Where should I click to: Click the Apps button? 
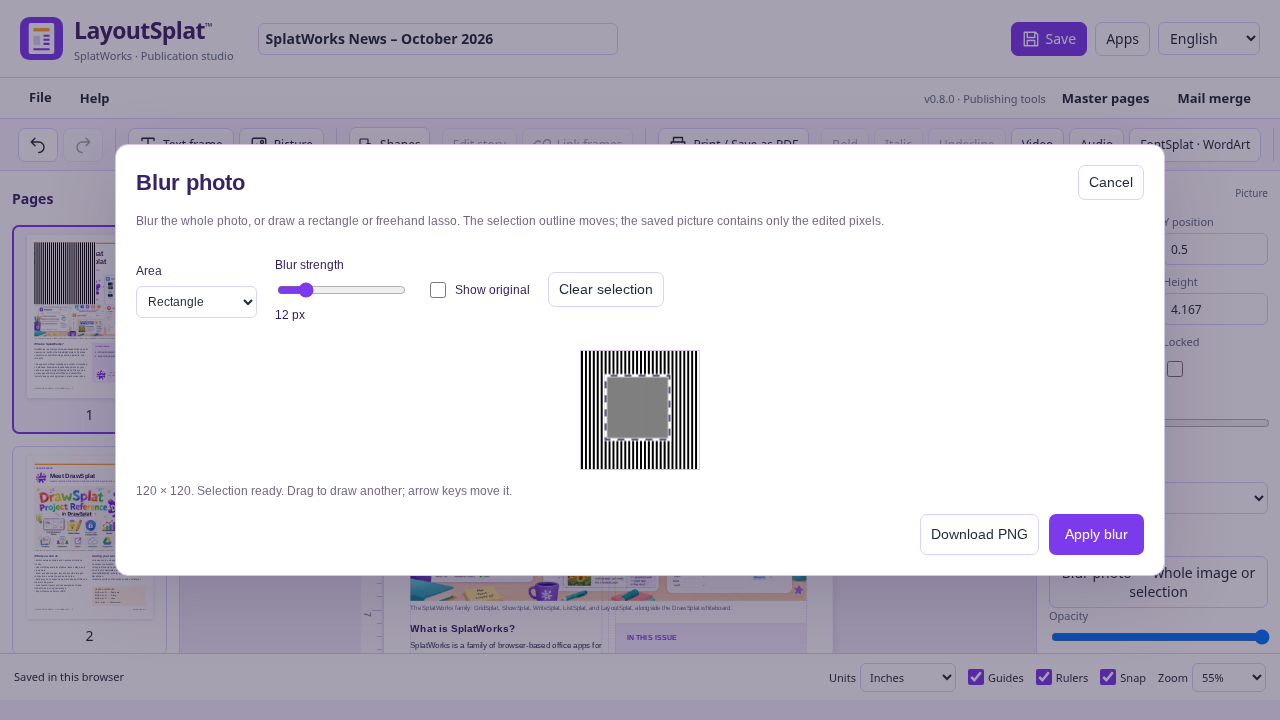point(1122,39)
